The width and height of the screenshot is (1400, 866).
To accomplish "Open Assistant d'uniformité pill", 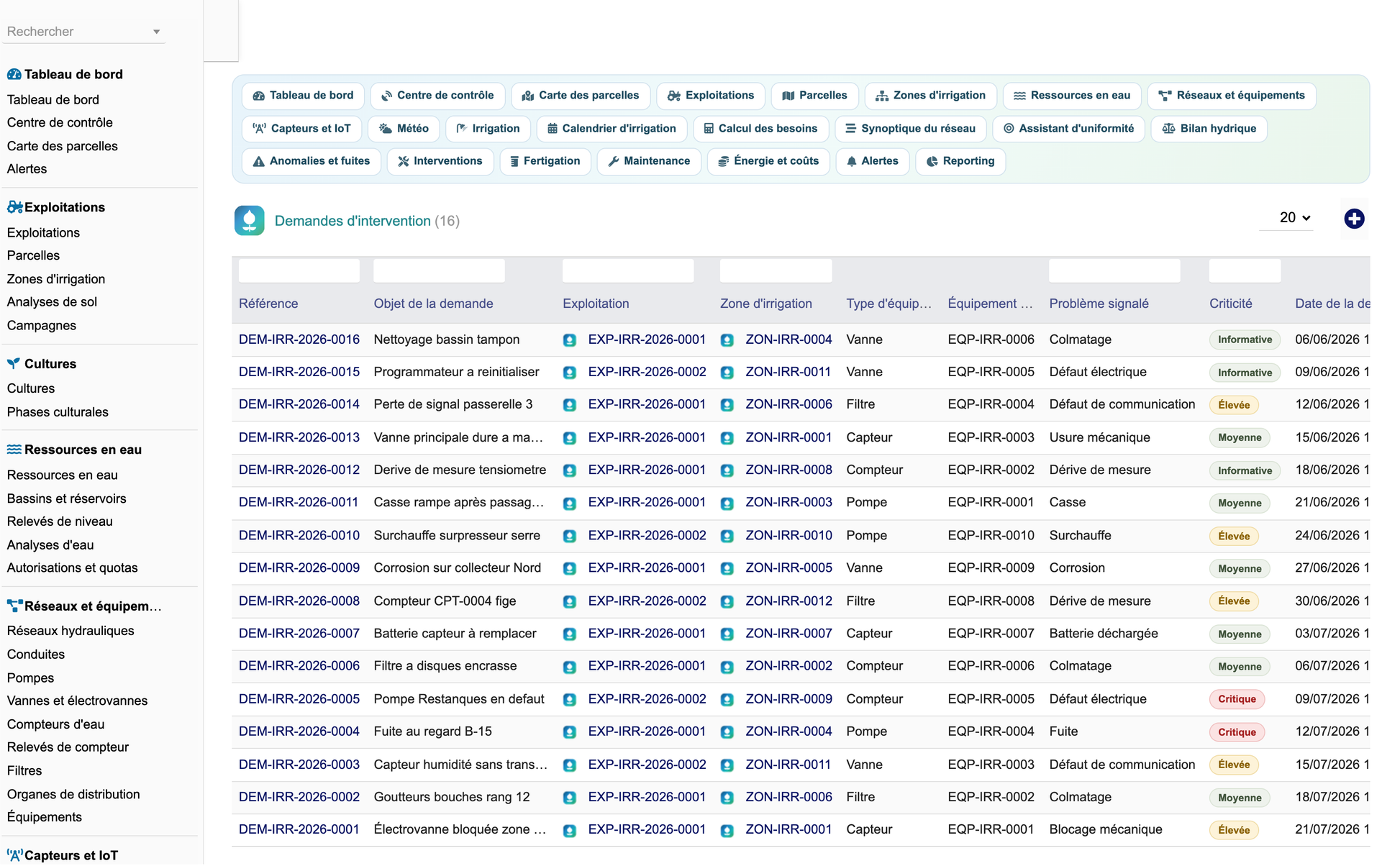I will [1068, 129].
